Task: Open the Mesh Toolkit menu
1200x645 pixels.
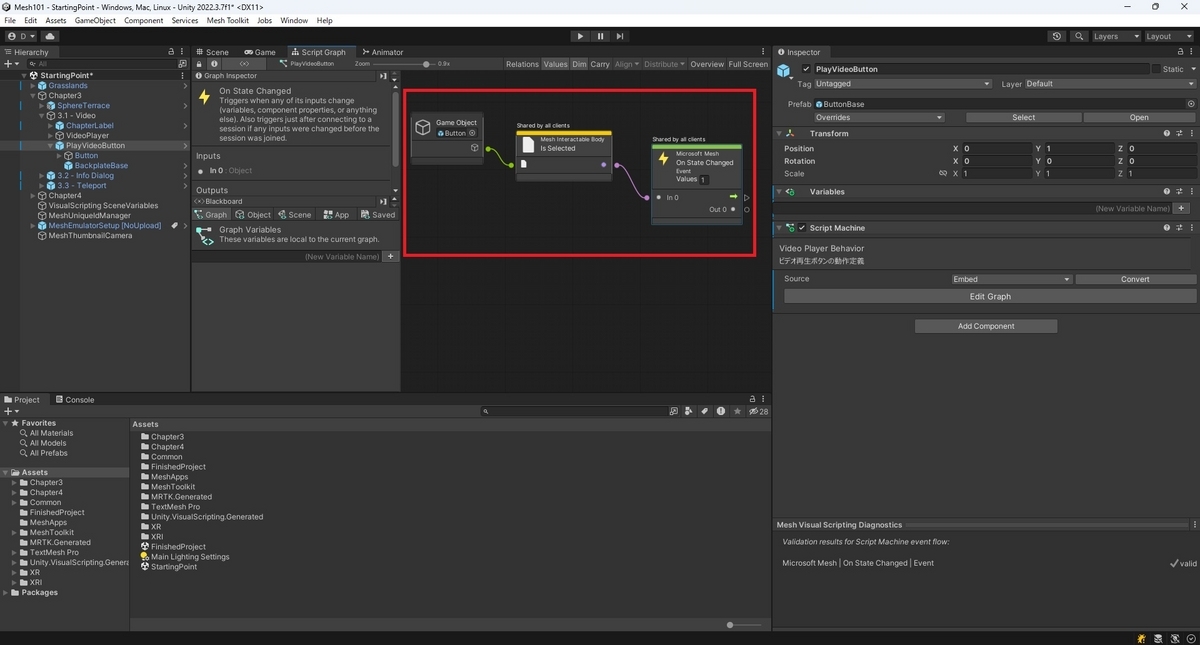Action: 228,20
